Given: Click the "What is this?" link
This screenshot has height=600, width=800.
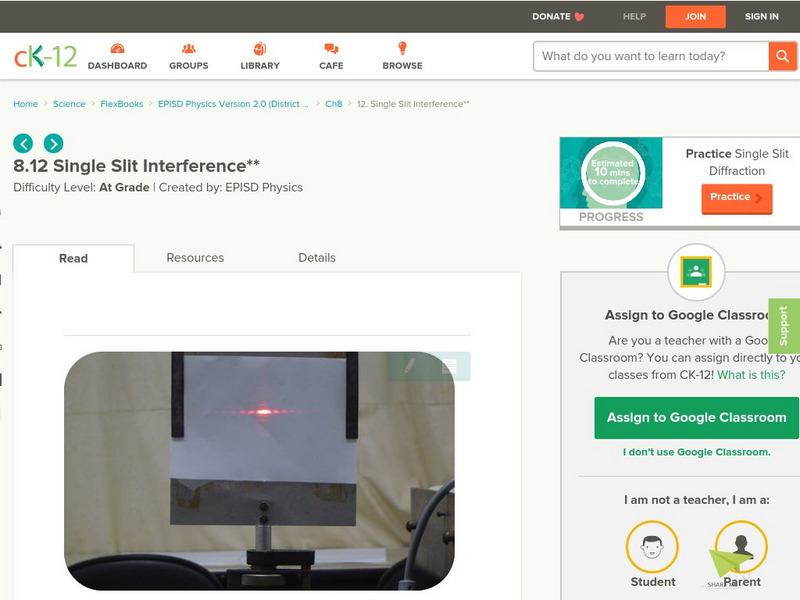Looking at the screenshot, I should point(751,375).
